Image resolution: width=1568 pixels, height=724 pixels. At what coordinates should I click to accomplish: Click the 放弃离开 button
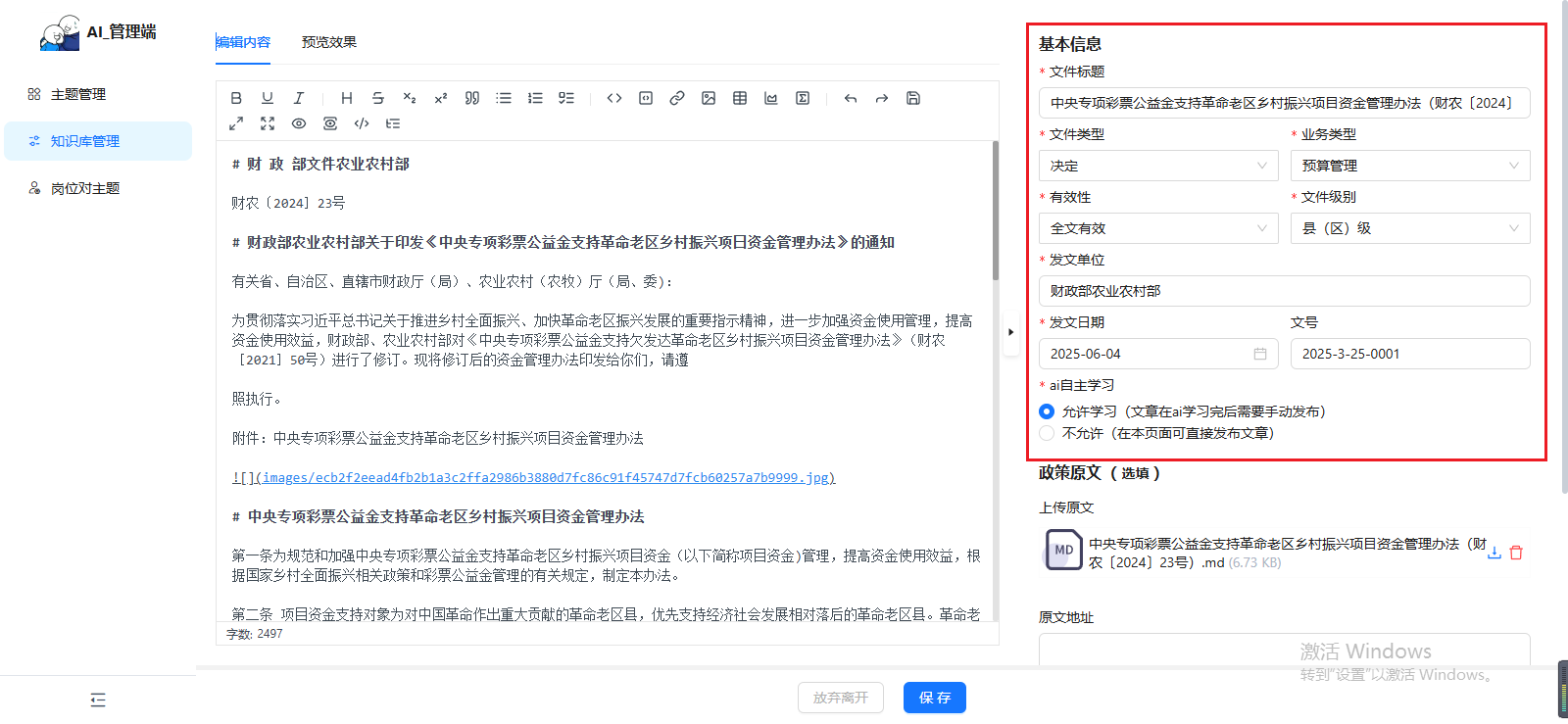point(840,698)
